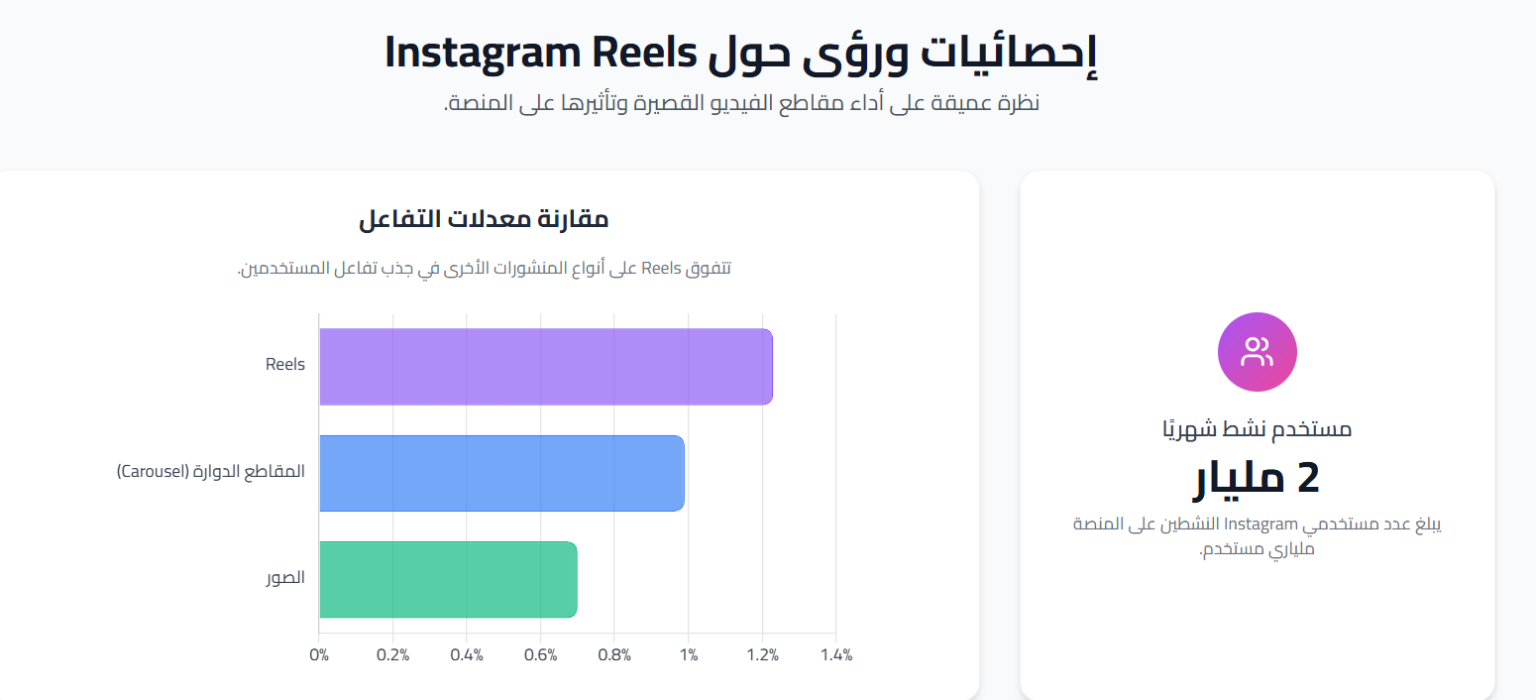This screenshot has width=1536, height=700.
Task: Click the 1.2% axis tick label
Action: point(762,656)
